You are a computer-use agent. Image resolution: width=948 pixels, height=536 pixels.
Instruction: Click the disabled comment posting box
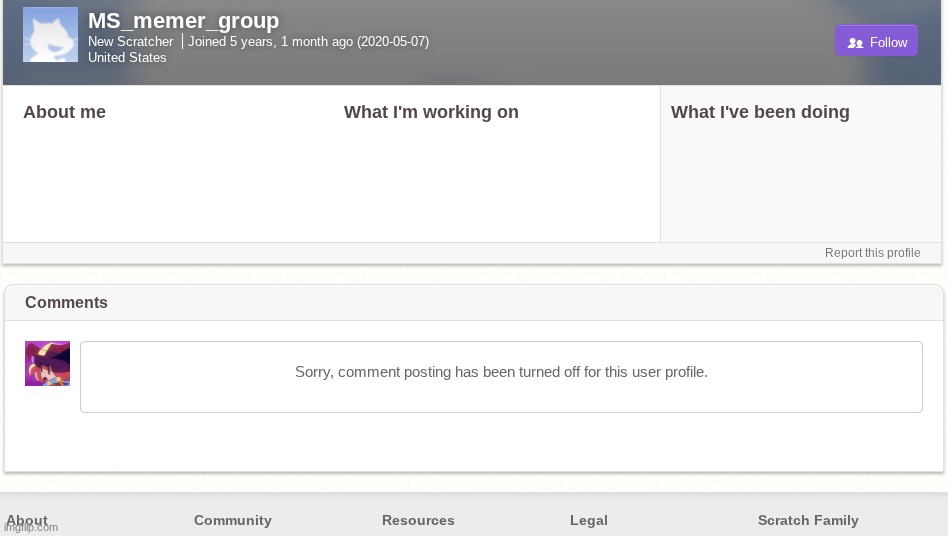pyautogui.click(x=501, y=377)
